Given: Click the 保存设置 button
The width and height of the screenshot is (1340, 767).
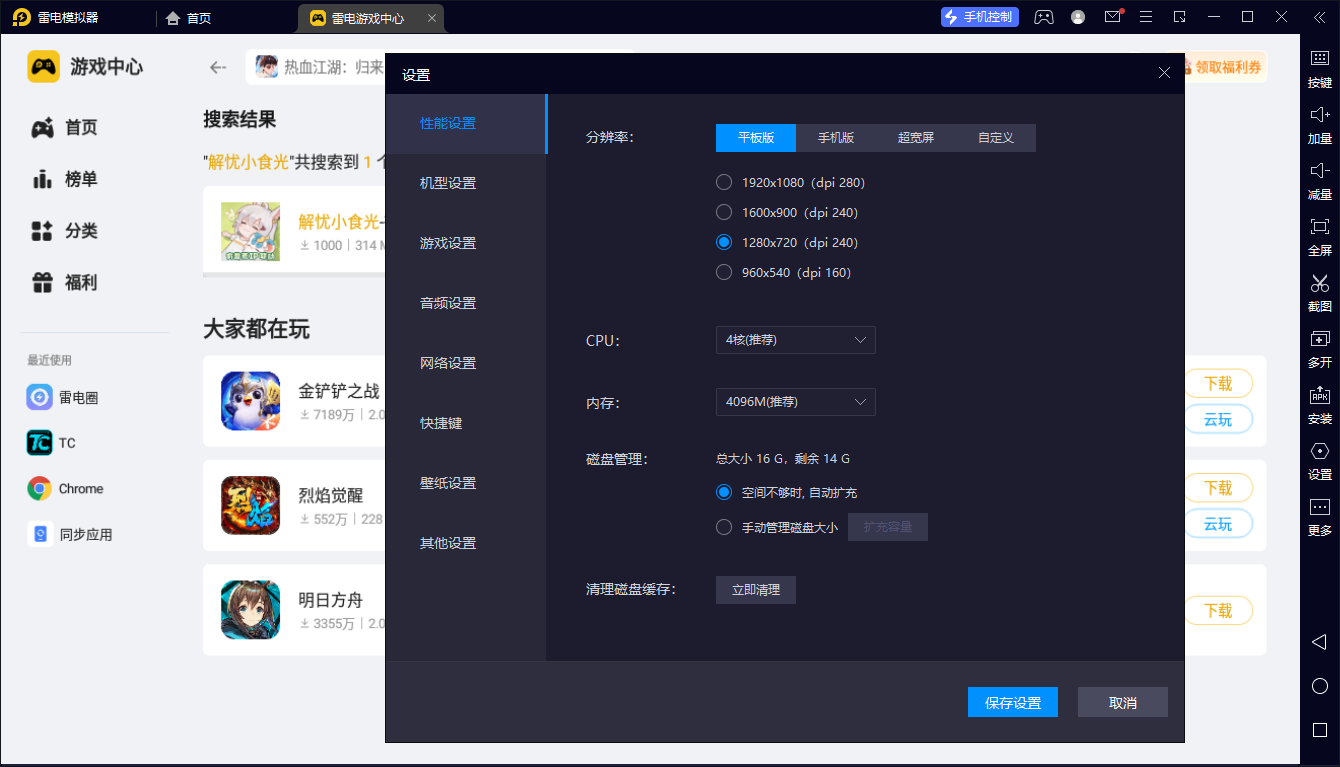Looking at the screenshot, I should (x=1012, y=703).
